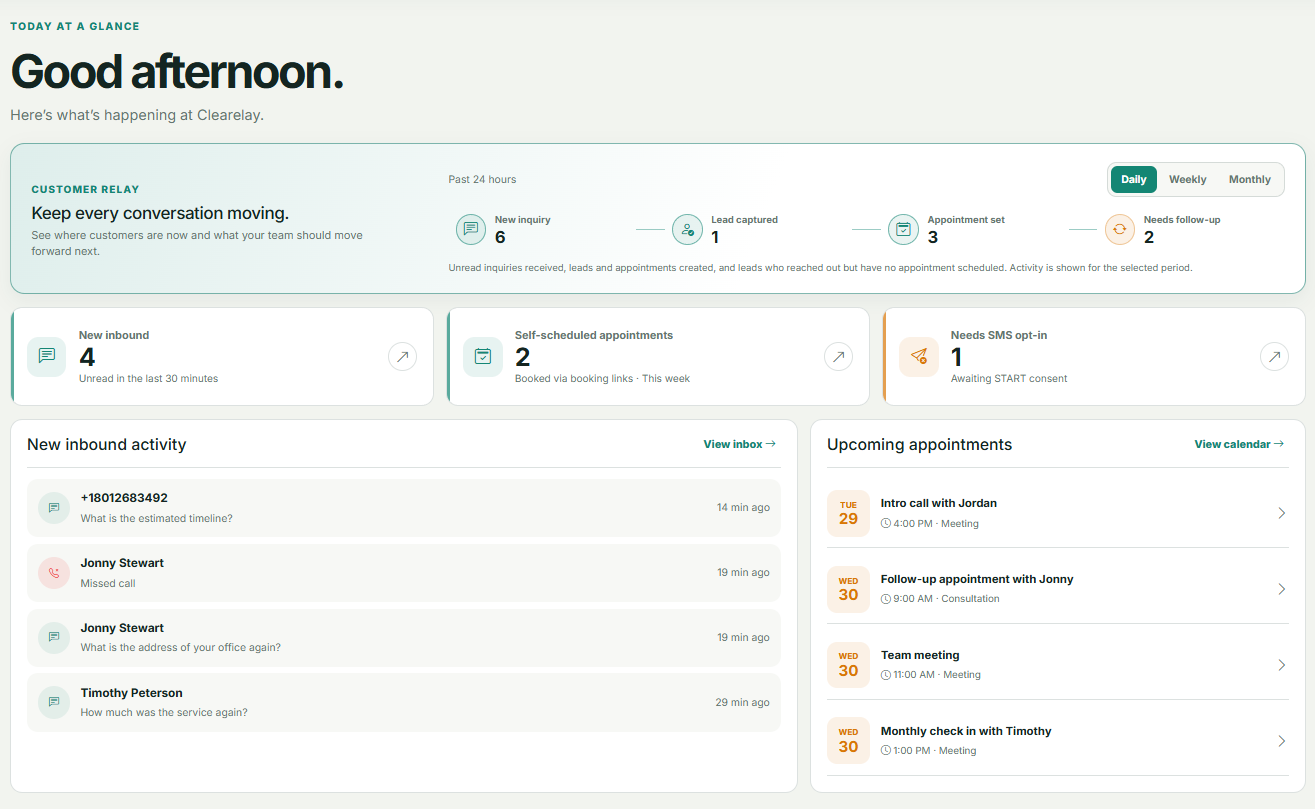Open Timothy Peterson's message
The height and width of the screenshot is (809, 1315).
(x=404, y=702)
